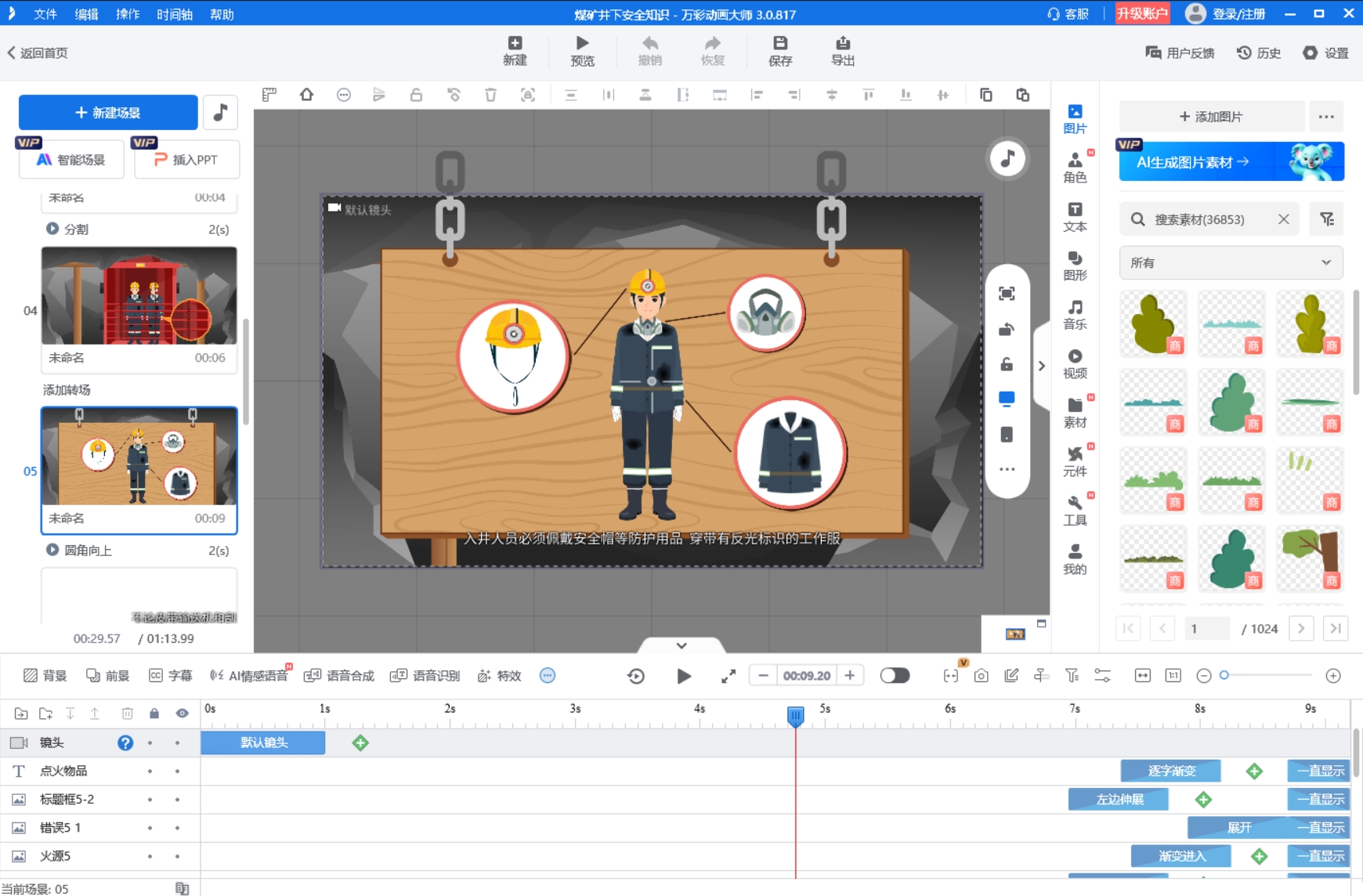Image resolution: width=1363 pixels, height=896 pixels.
Task: Click the 插入PPT button
Action: click(186, 160)
